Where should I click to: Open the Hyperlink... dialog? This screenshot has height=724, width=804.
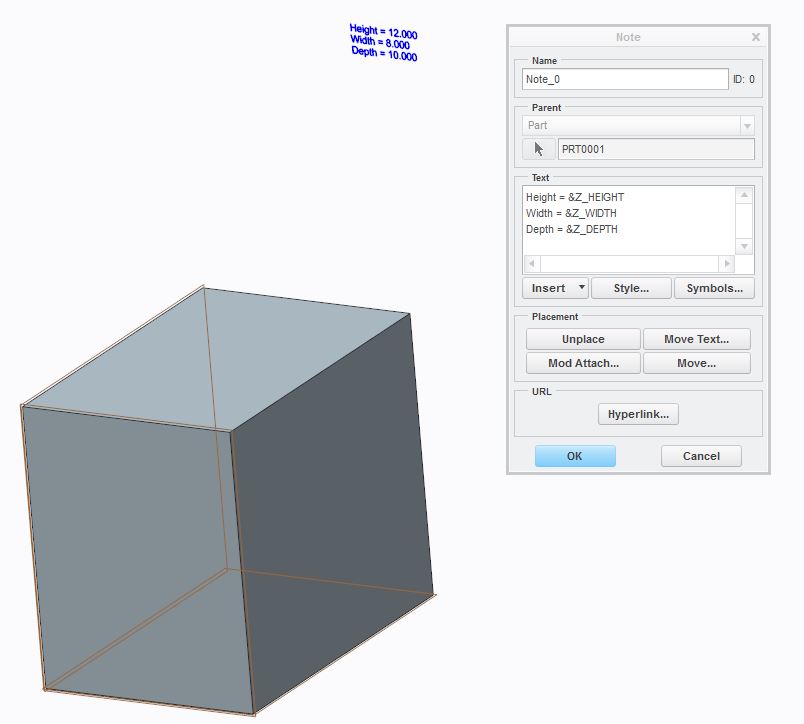(638, 414)
